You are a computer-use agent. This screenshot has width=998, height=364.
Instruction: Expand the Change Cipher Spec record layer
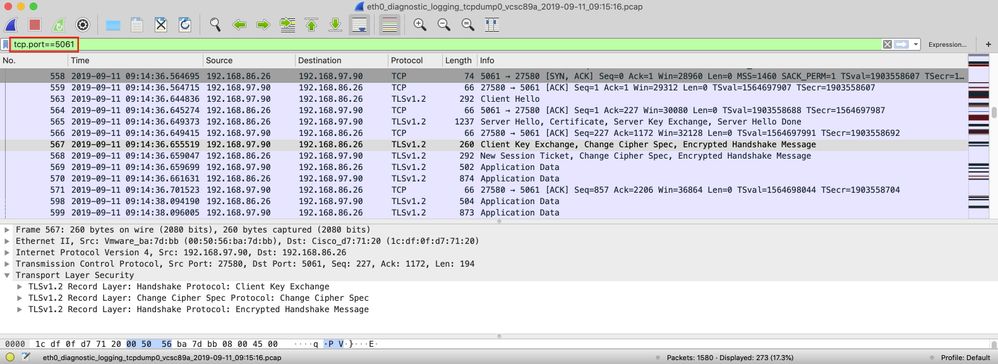20,298
